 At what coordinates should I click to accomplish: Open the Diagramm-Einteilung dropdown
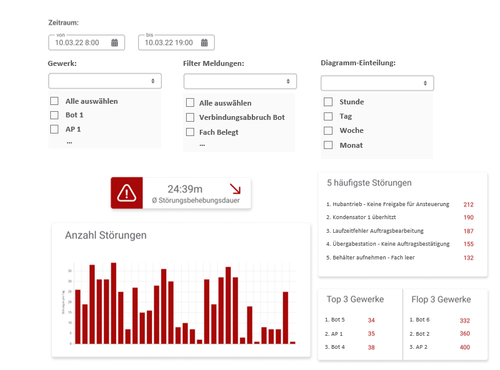pos(377,83)
